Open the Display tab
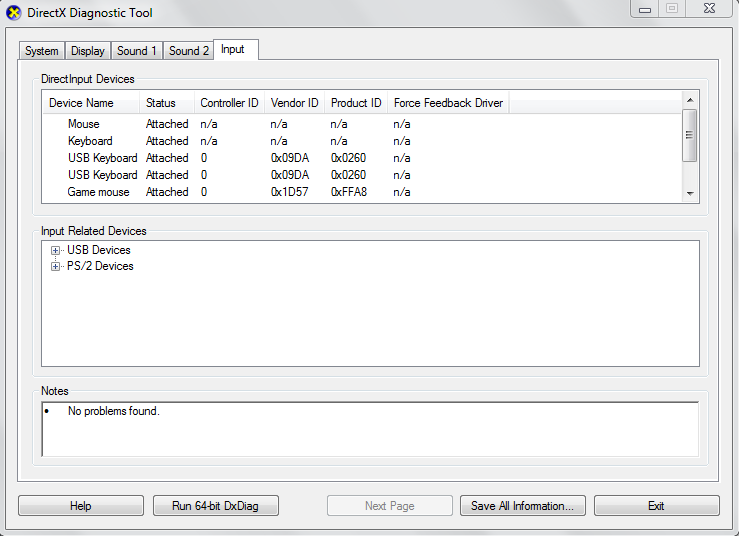Screen dimensions: 739x536 point(88,51)
